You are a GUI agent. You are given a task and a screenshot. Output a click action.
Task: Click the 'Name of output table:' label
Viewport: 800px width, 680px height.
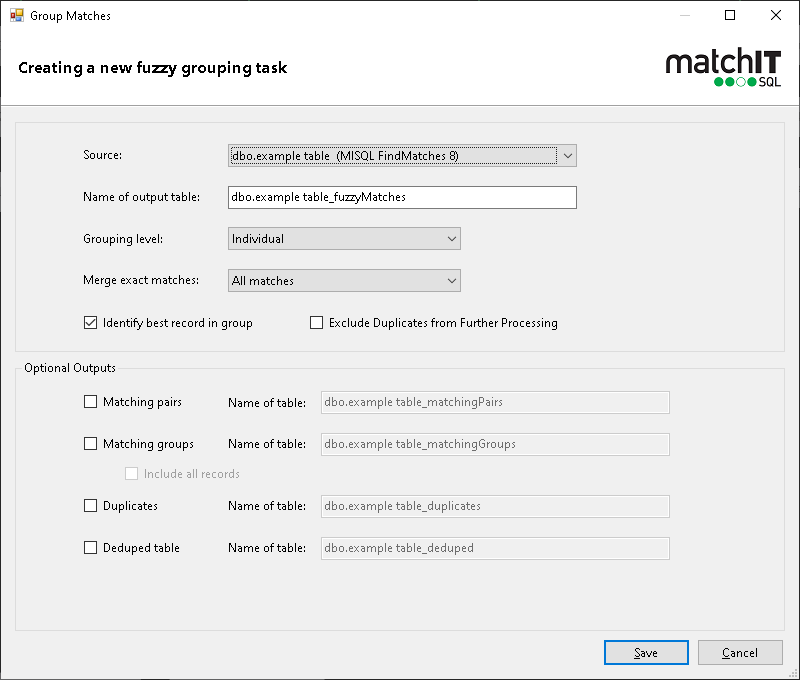[141, 197]
